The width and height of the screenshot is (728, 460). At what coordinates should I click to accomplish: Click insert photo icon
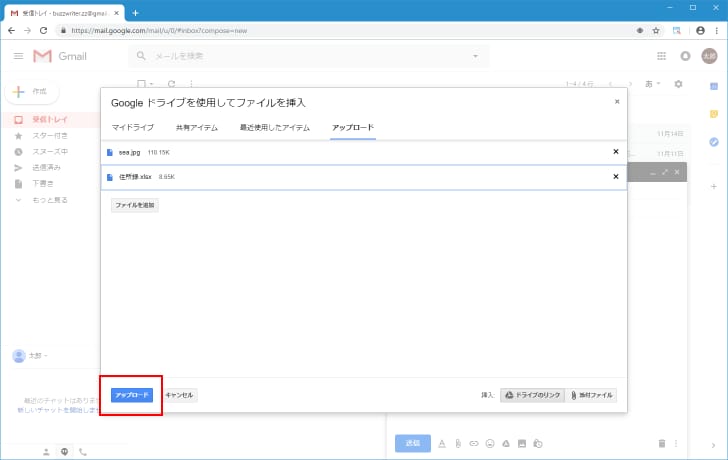point(522,444)
